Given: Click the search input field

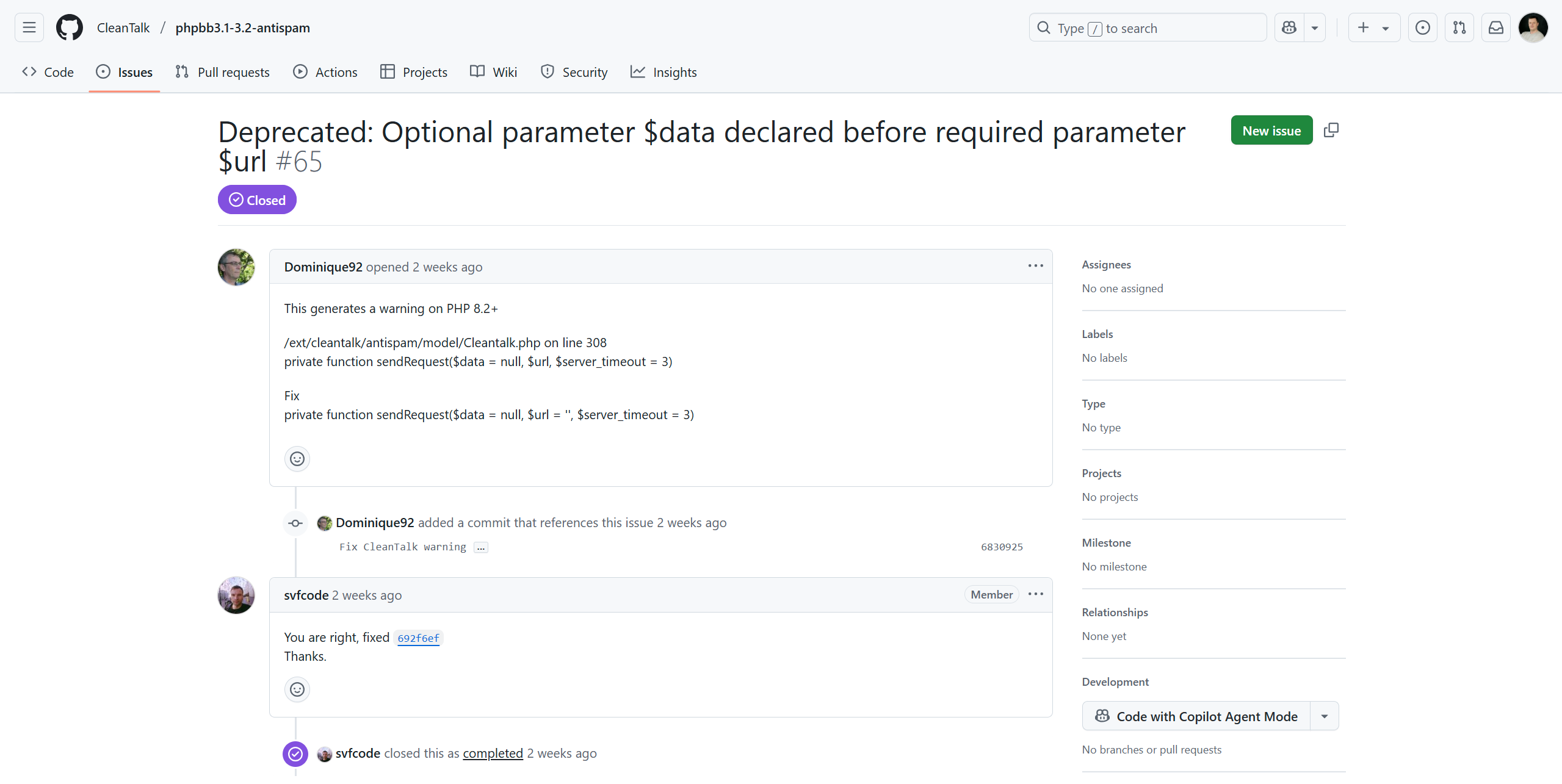Looking at the screenshot, I should pos(1148,27).
